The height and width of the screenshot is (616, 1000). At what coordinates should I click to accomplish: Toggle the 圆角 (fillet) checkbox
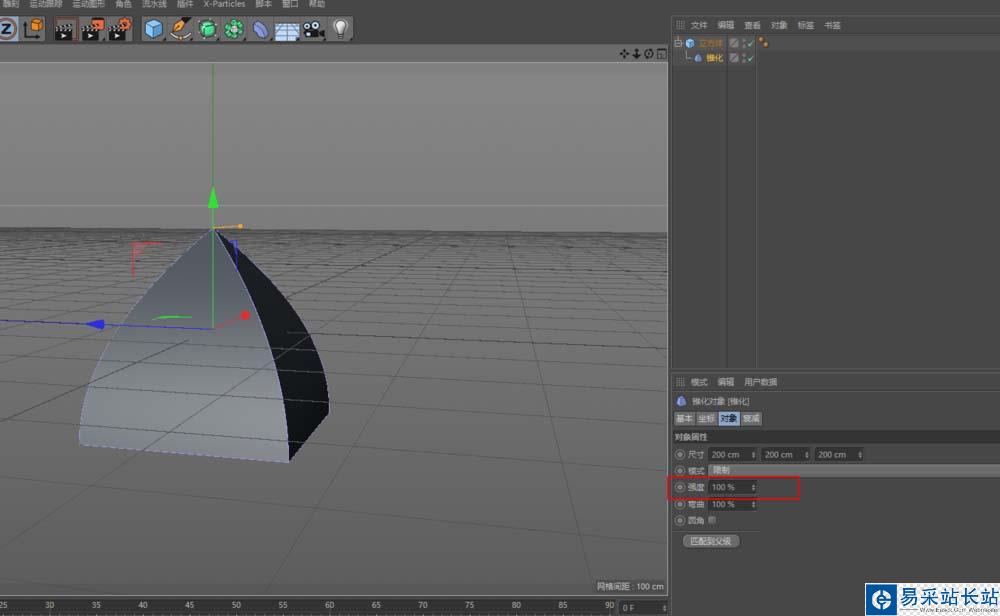pyautogui.click(x=712, y=520)
